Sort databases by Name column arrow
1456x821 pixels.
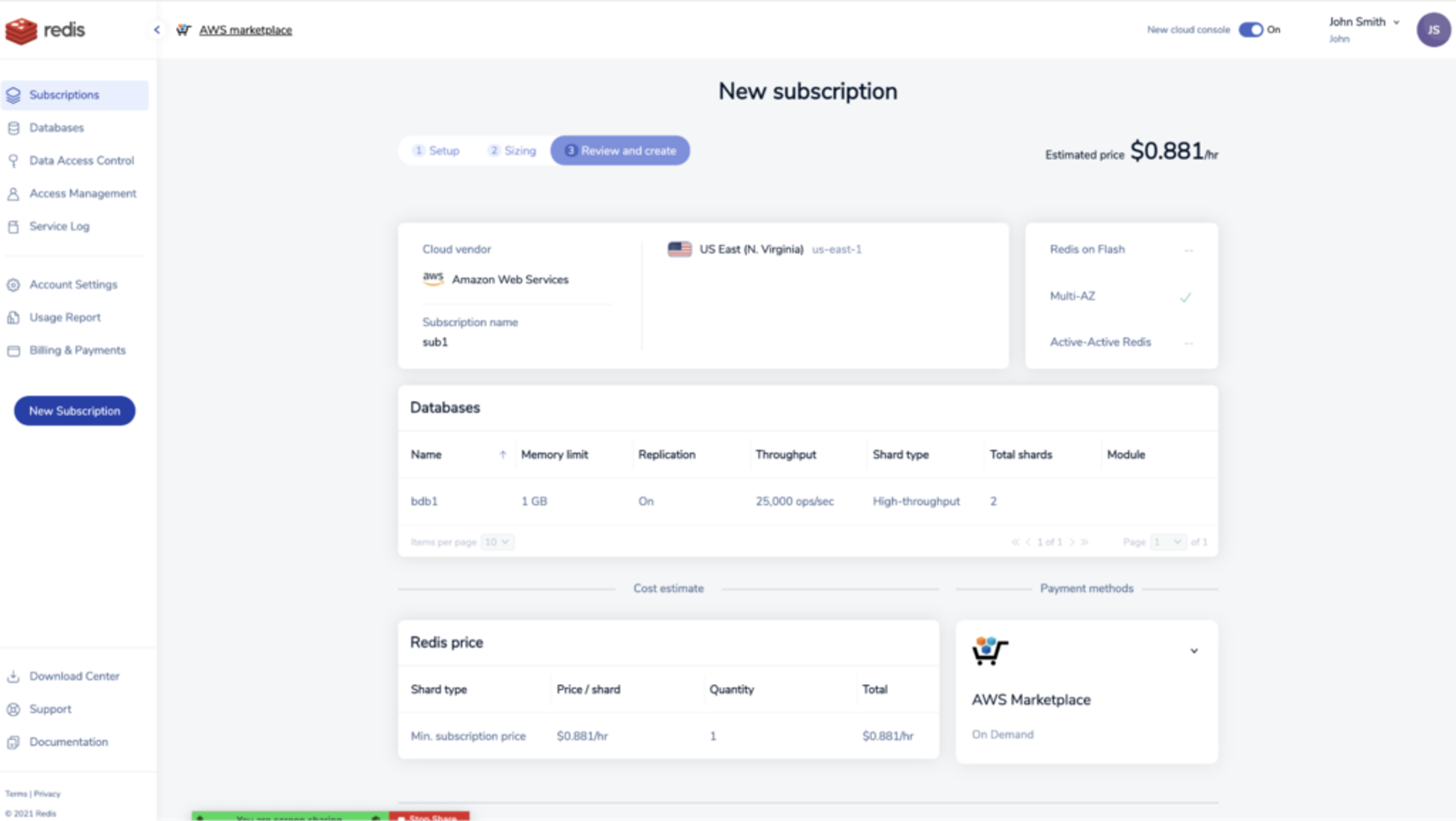coord(502,455)
